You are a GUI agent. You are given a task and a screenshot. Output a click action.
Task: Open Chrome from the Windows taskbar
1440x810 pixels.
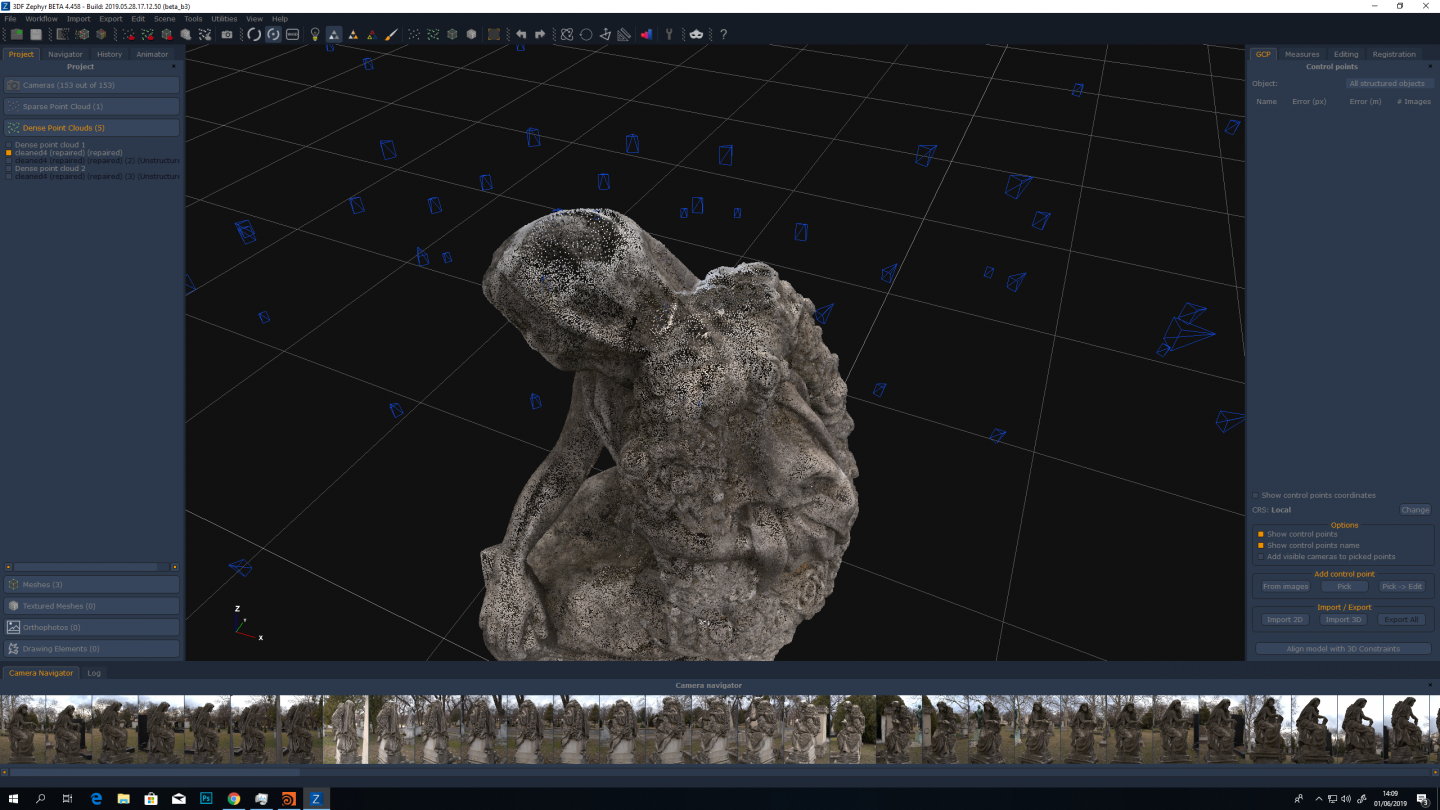[x=234, y=799]
